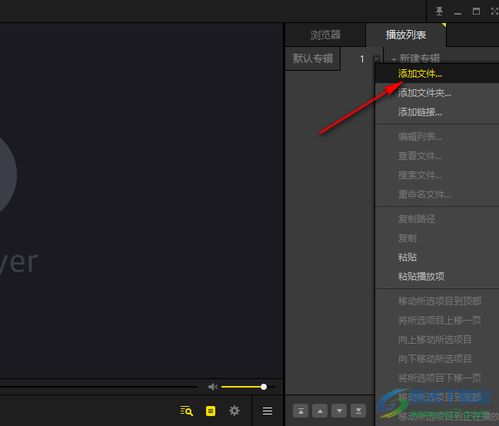Click 粘贴 in the context menu

pos(407,257)
